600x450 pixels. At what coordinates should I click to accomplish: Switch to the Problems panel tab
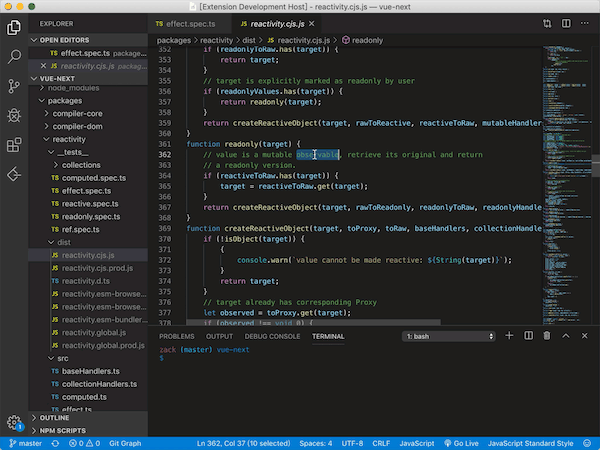177,336
